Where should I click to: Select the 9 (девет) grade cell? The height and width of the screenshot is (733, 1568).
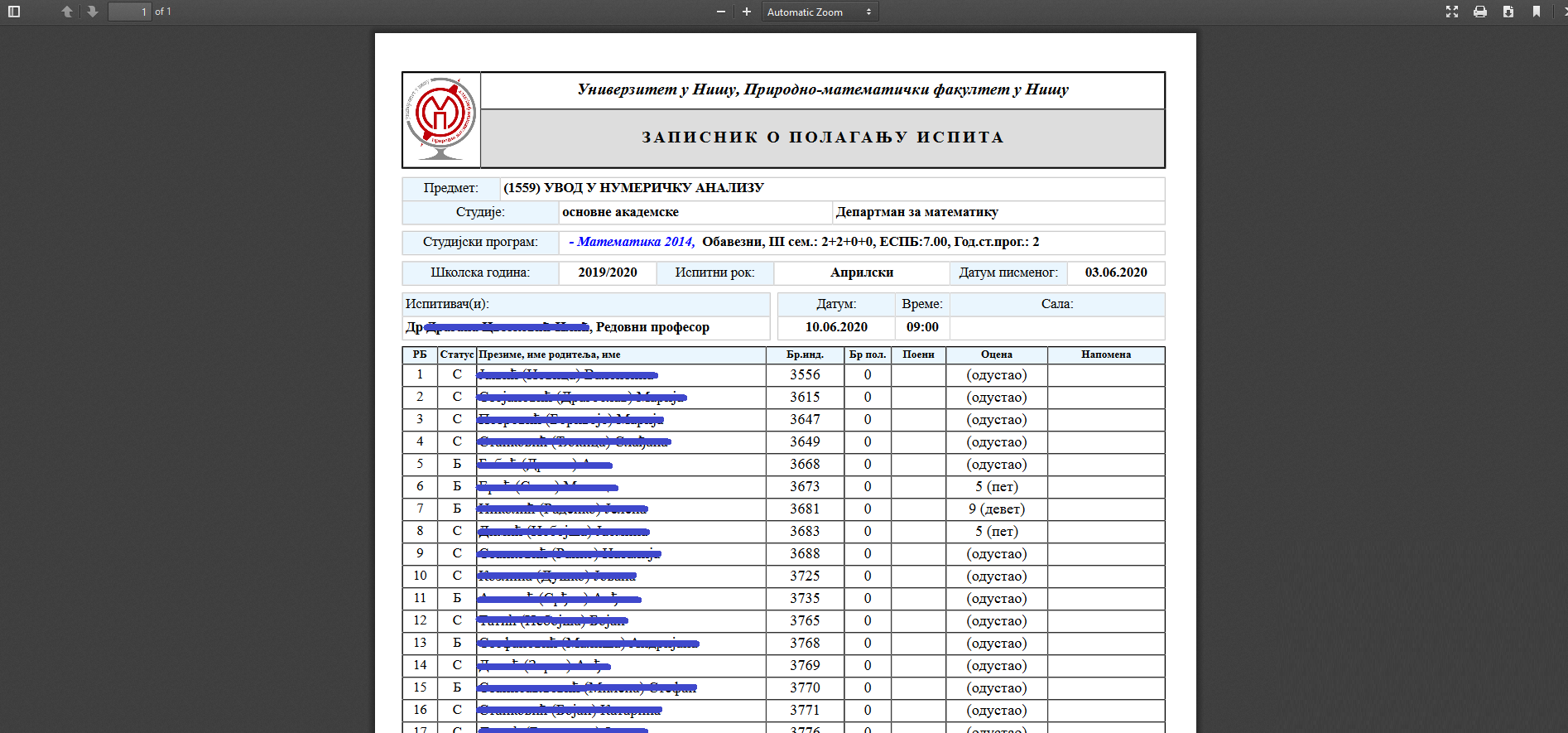click(x=996, y=509)
